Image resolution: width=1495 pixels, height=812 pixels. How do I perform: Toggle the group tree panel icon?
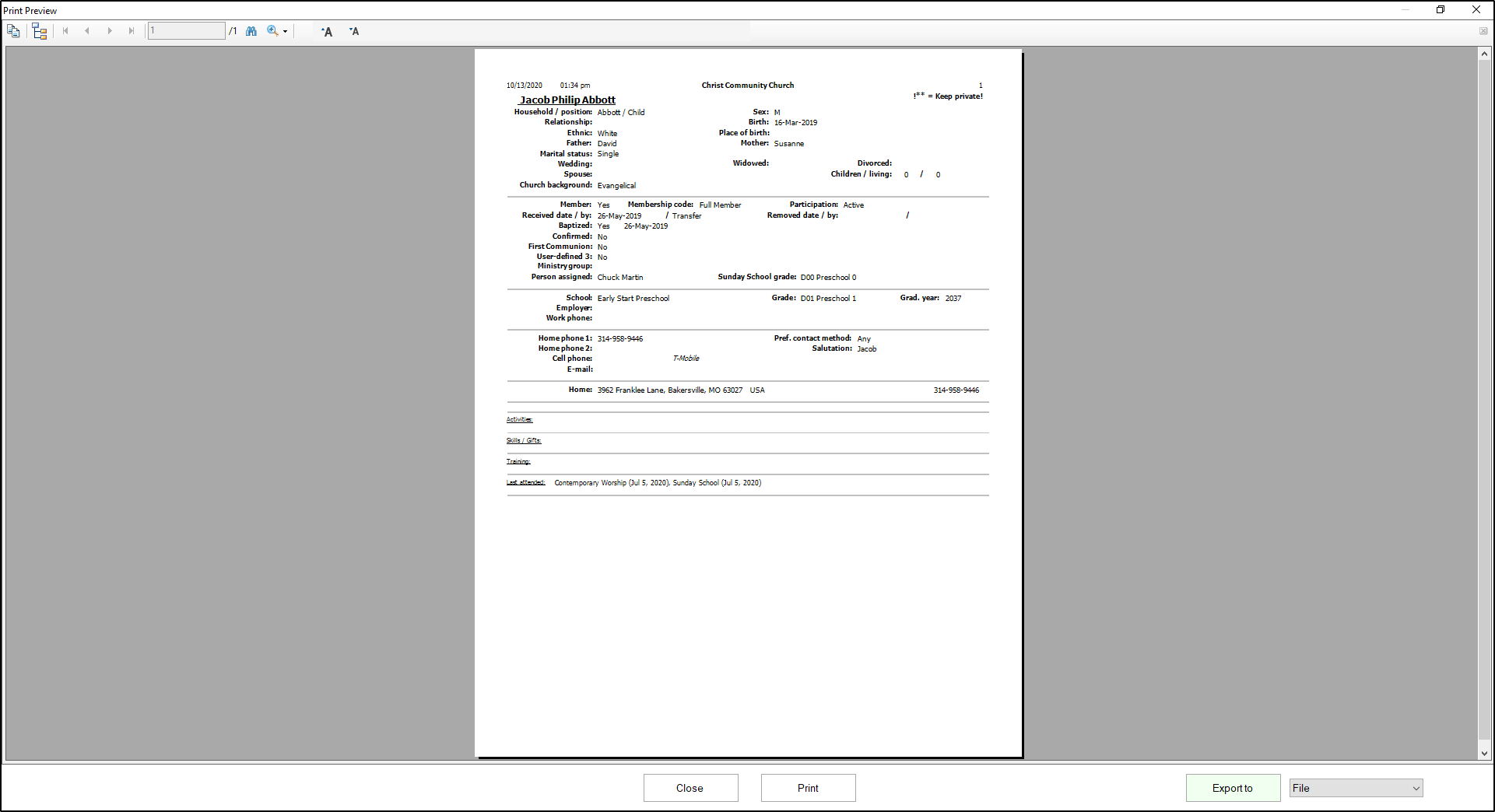tap(40, 31)
